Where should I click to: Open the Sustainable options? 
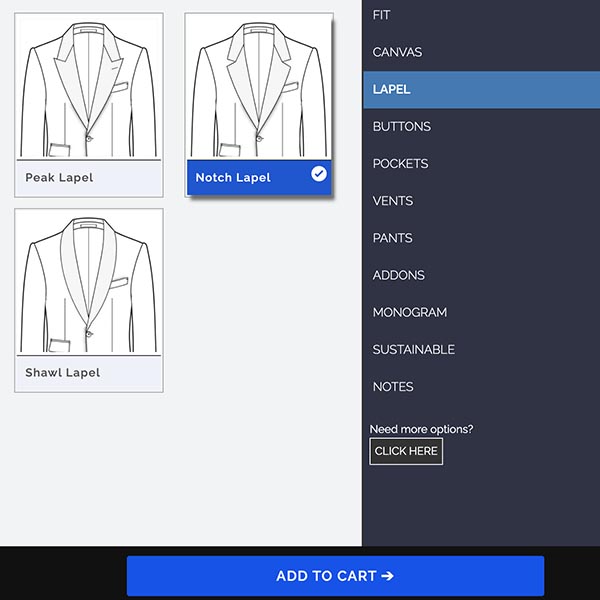tap(413, 349)
